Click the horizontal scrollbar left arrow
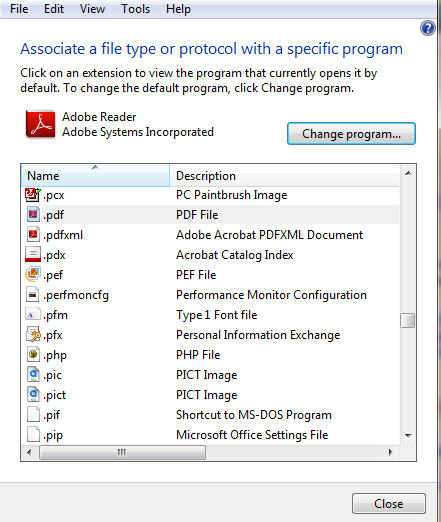441x522 pixels. click(29, 452)
